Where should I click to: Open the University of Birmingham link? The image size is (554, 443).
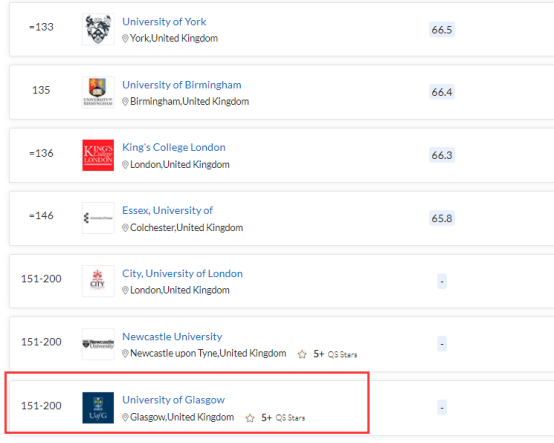pos(182,85)
